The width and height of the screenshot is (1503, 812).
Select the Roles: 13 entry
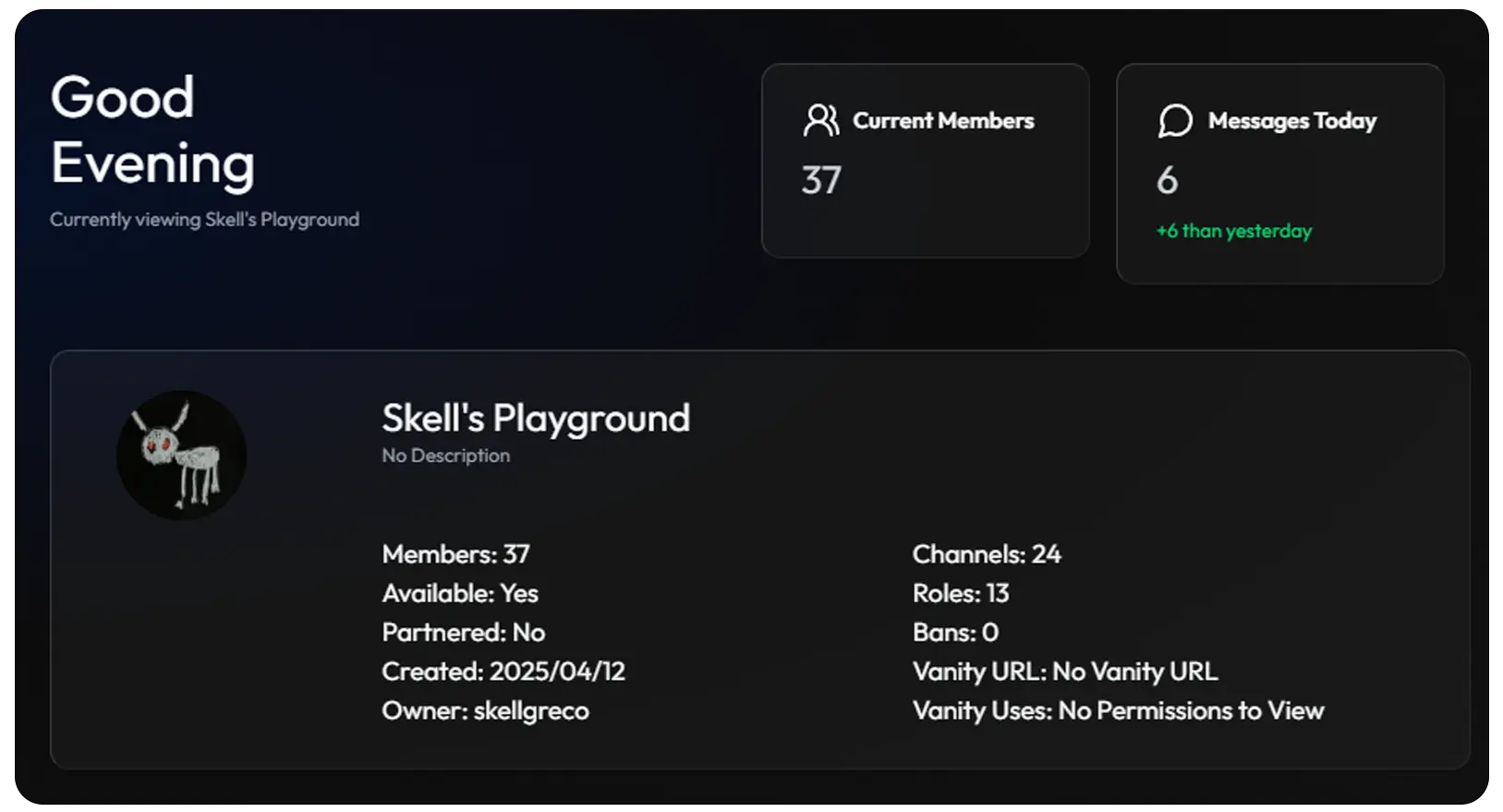point(961,593)
